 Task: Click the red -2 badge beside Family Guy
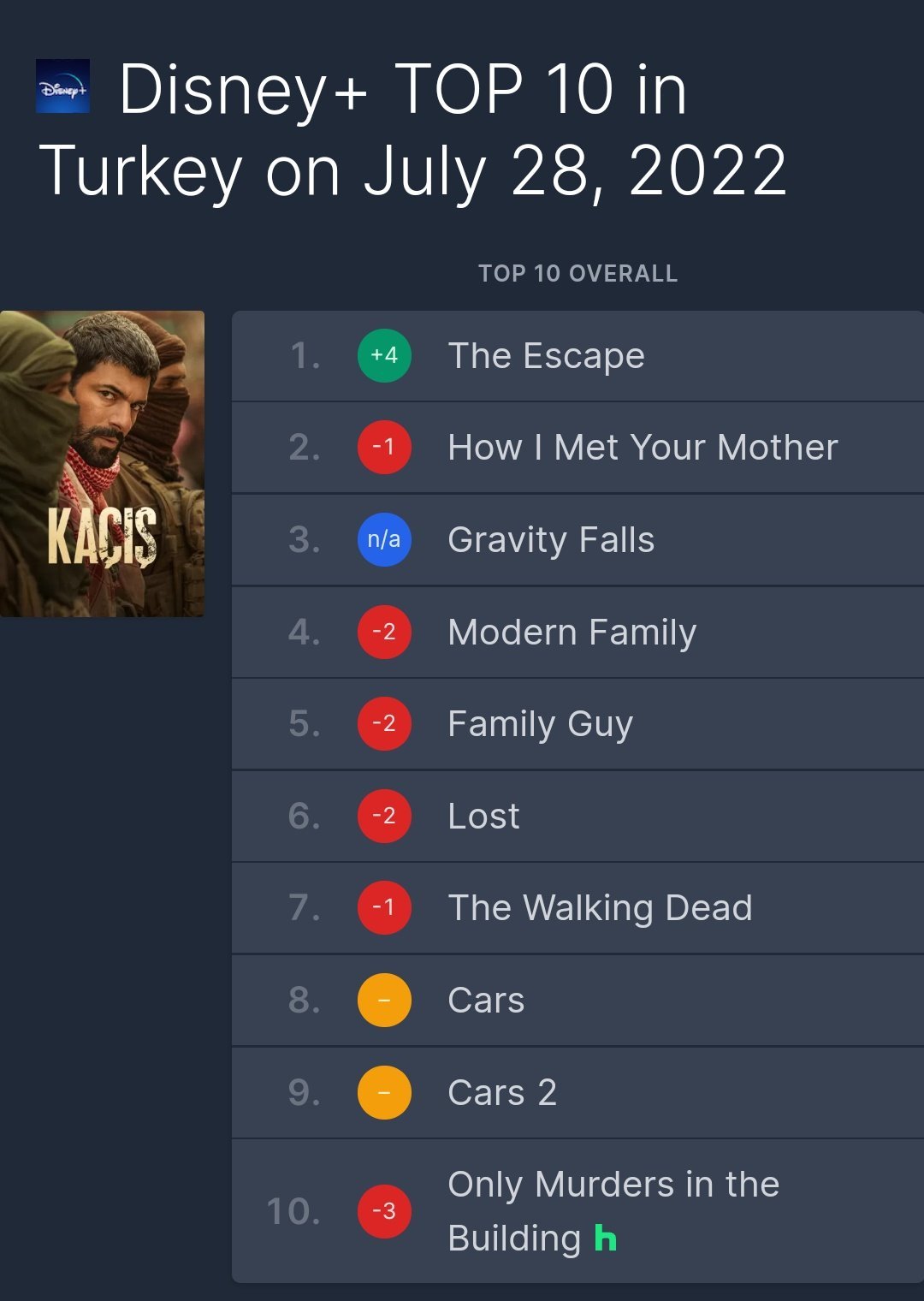click(x=384, y=724)
